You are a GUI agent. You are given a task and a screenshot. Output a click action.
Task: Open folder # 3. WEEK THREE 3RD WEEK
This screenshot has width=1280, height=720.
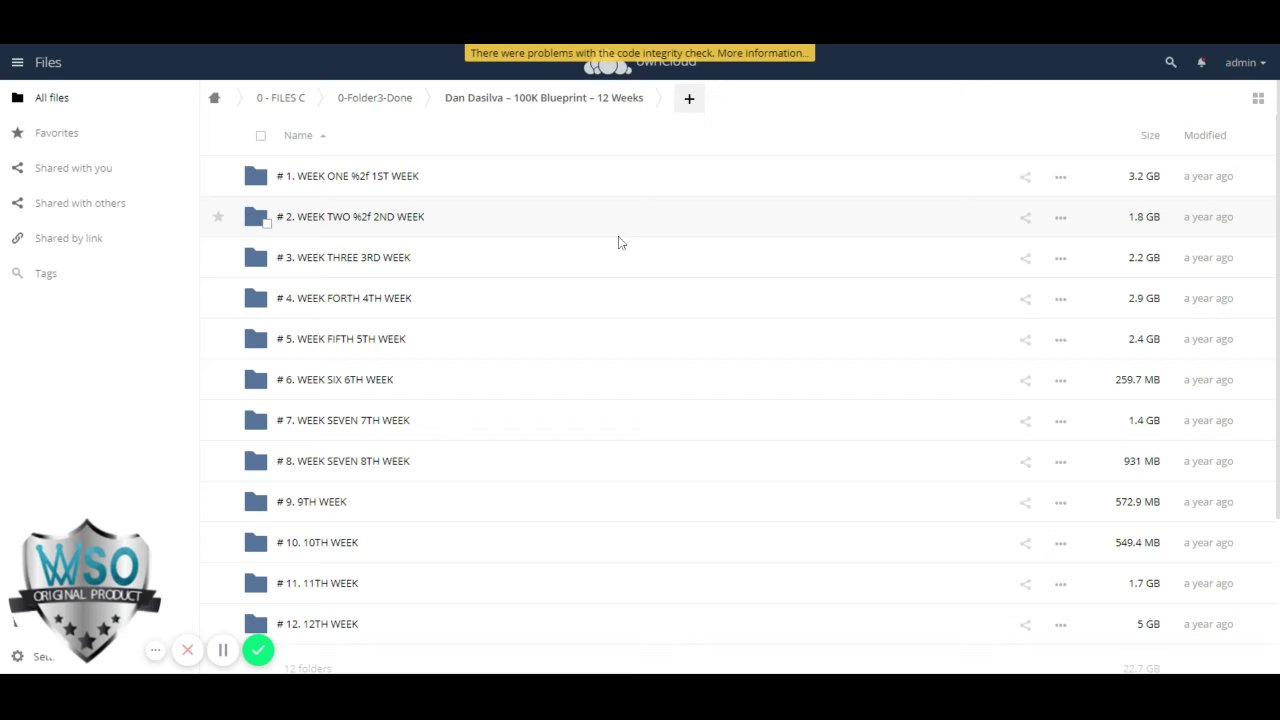[343, 258]
